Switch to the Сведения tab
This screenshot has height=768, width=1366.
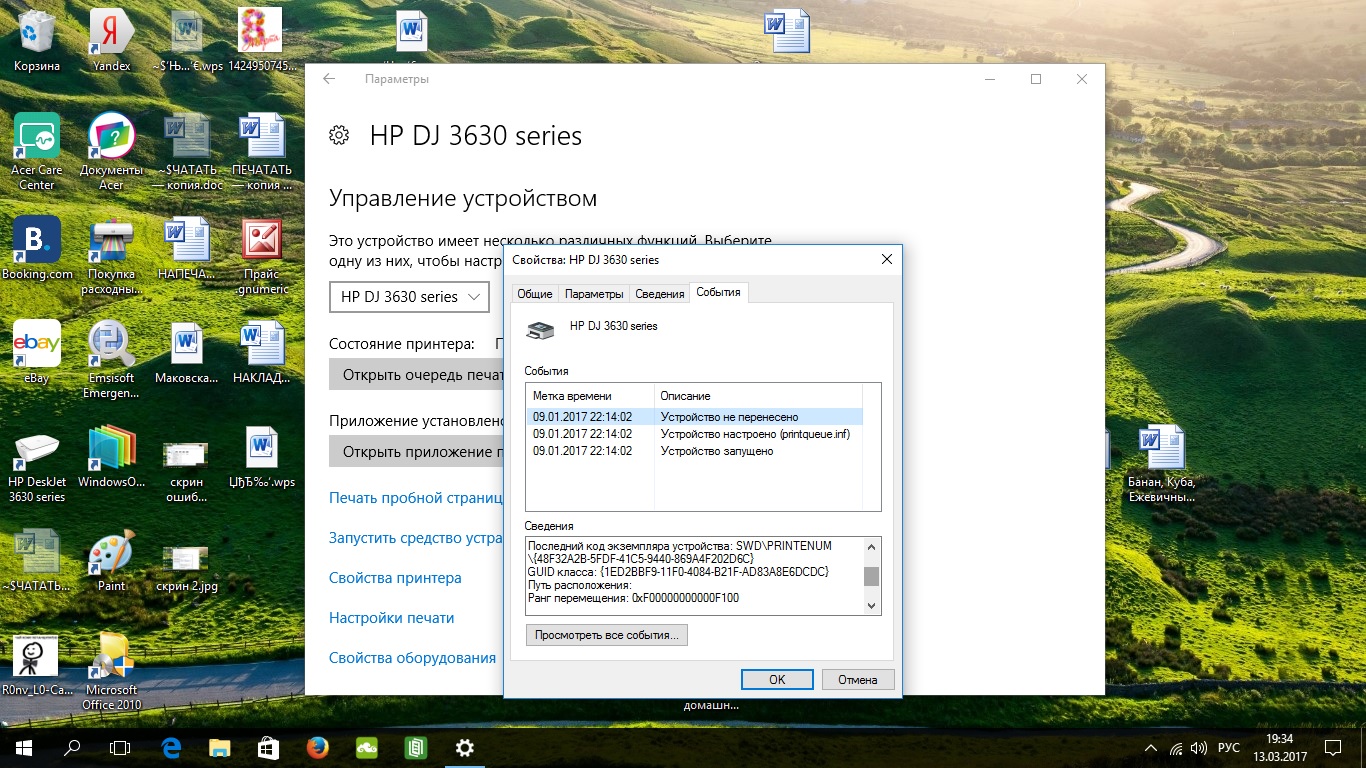tap(660, 294)
